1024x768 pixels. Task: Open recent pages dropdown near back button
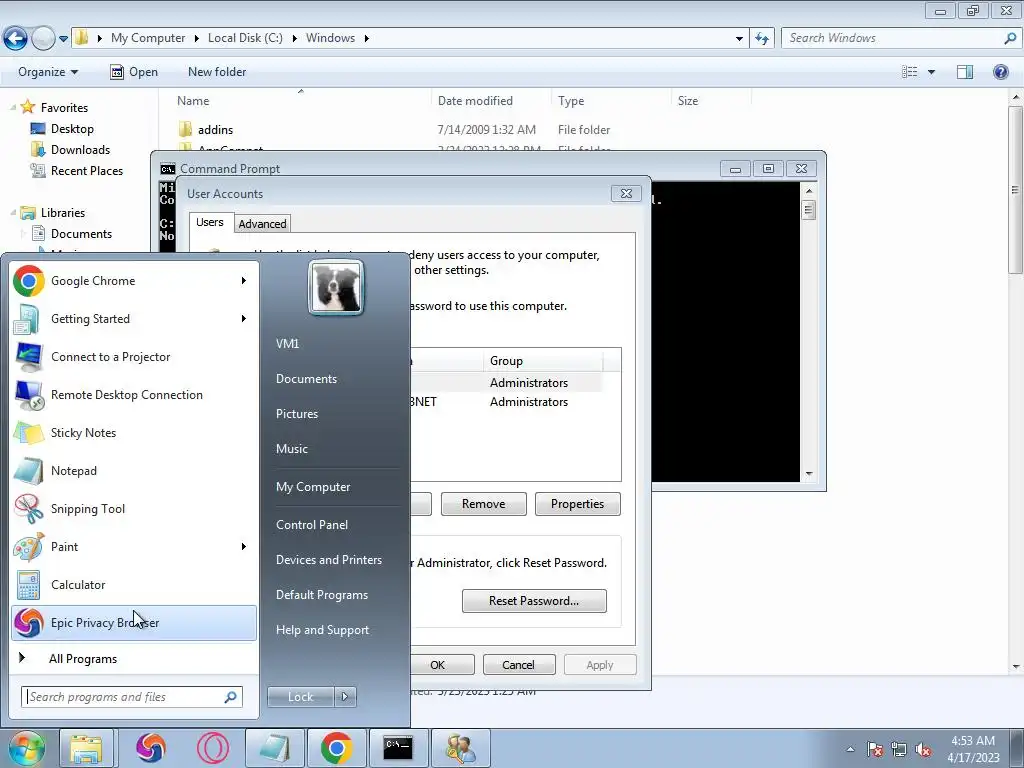point(63,39)
